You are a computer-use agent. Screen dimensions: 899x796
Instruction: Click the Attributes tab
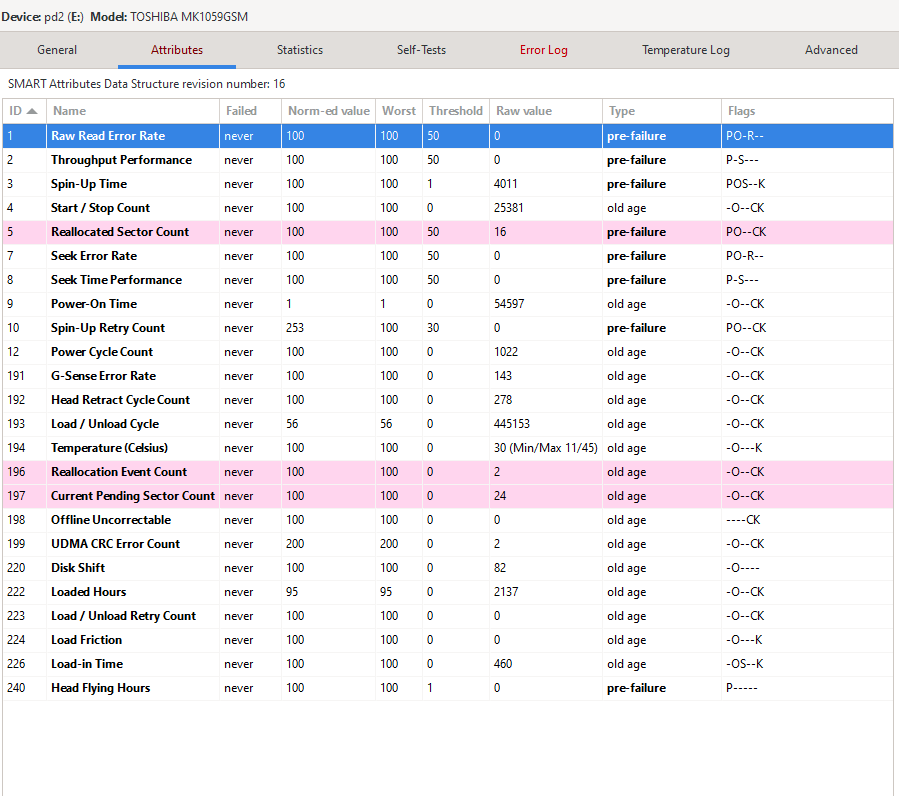[177, 50]
